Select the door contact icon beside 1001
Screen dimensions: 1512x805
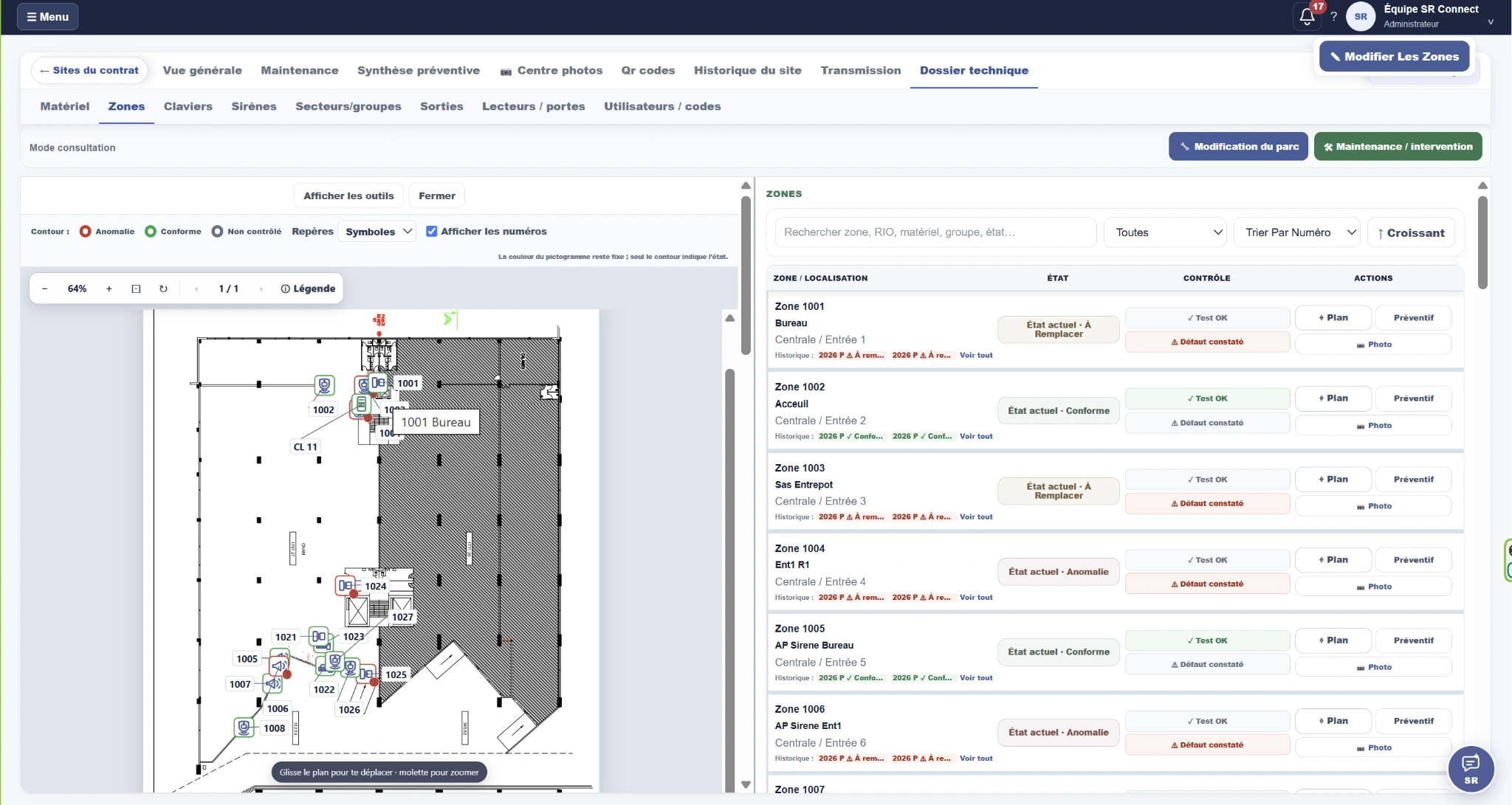point(378,383)
